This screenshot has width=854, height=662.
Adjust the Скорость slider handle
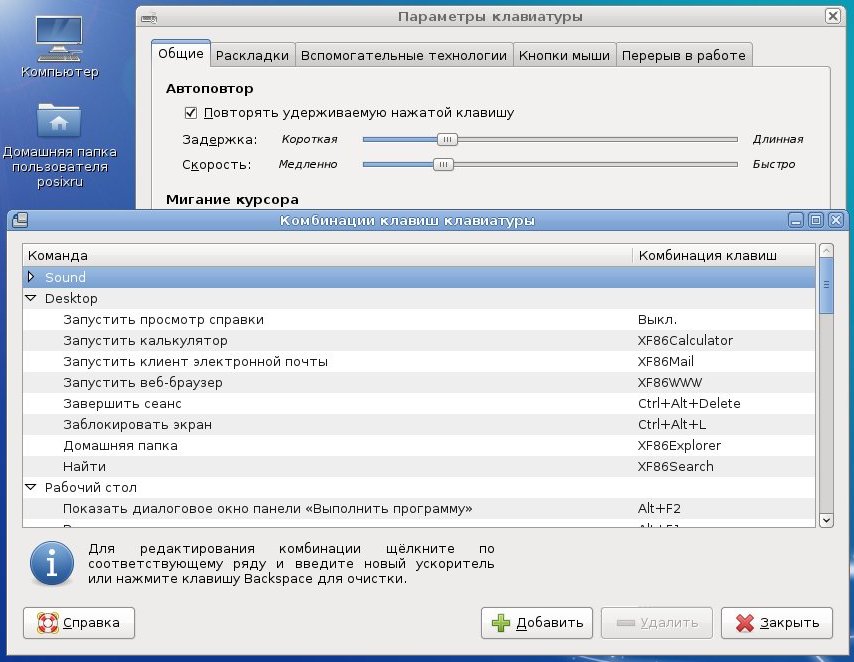(x=443, y=164)
